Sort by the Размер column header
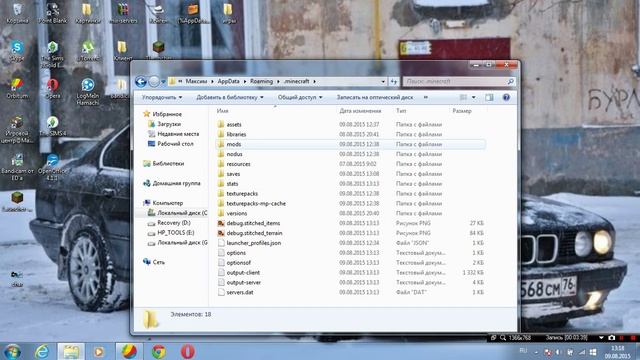The height and width of the screenshot is (360, 640). pyautogui.click(x=462, y=111)
